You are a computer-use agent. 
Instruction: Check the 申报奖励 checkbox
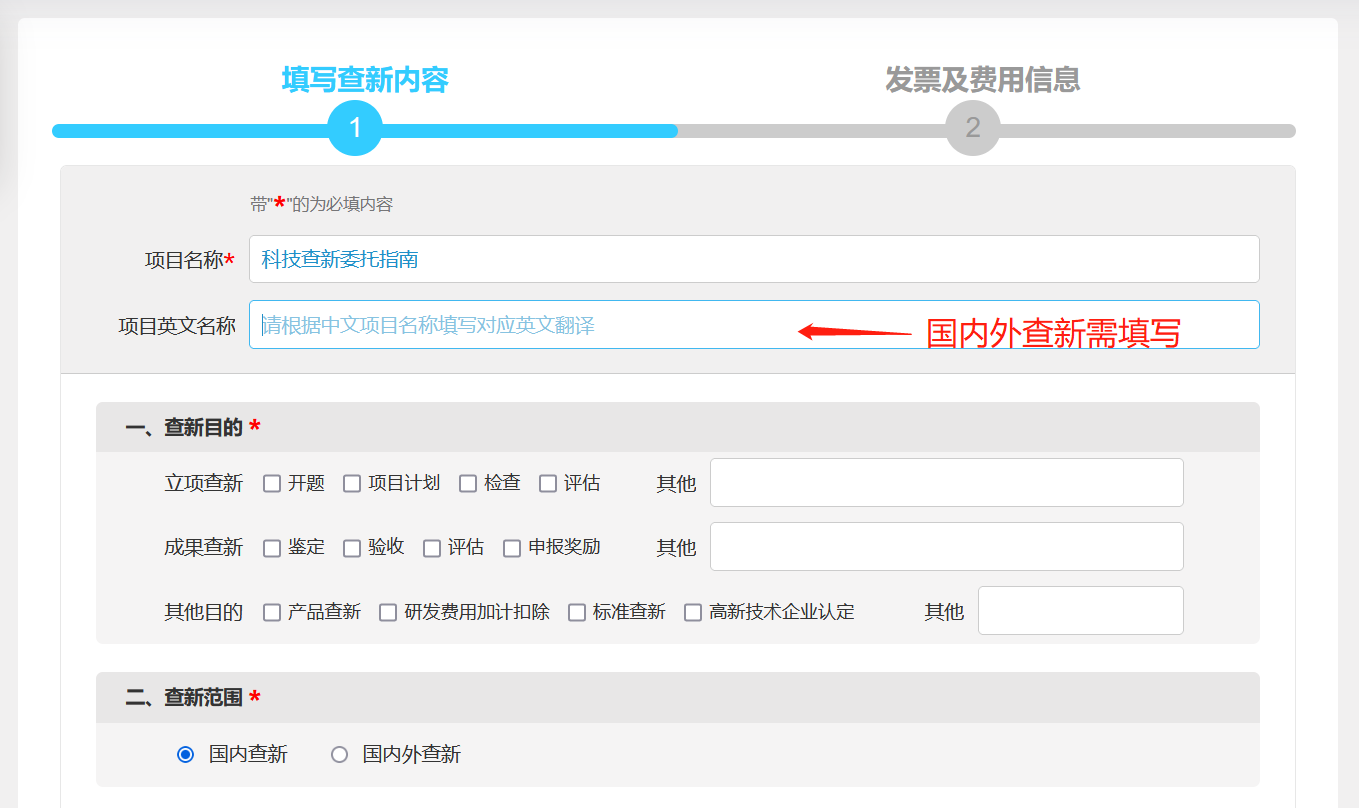click(x=512, y=548)
